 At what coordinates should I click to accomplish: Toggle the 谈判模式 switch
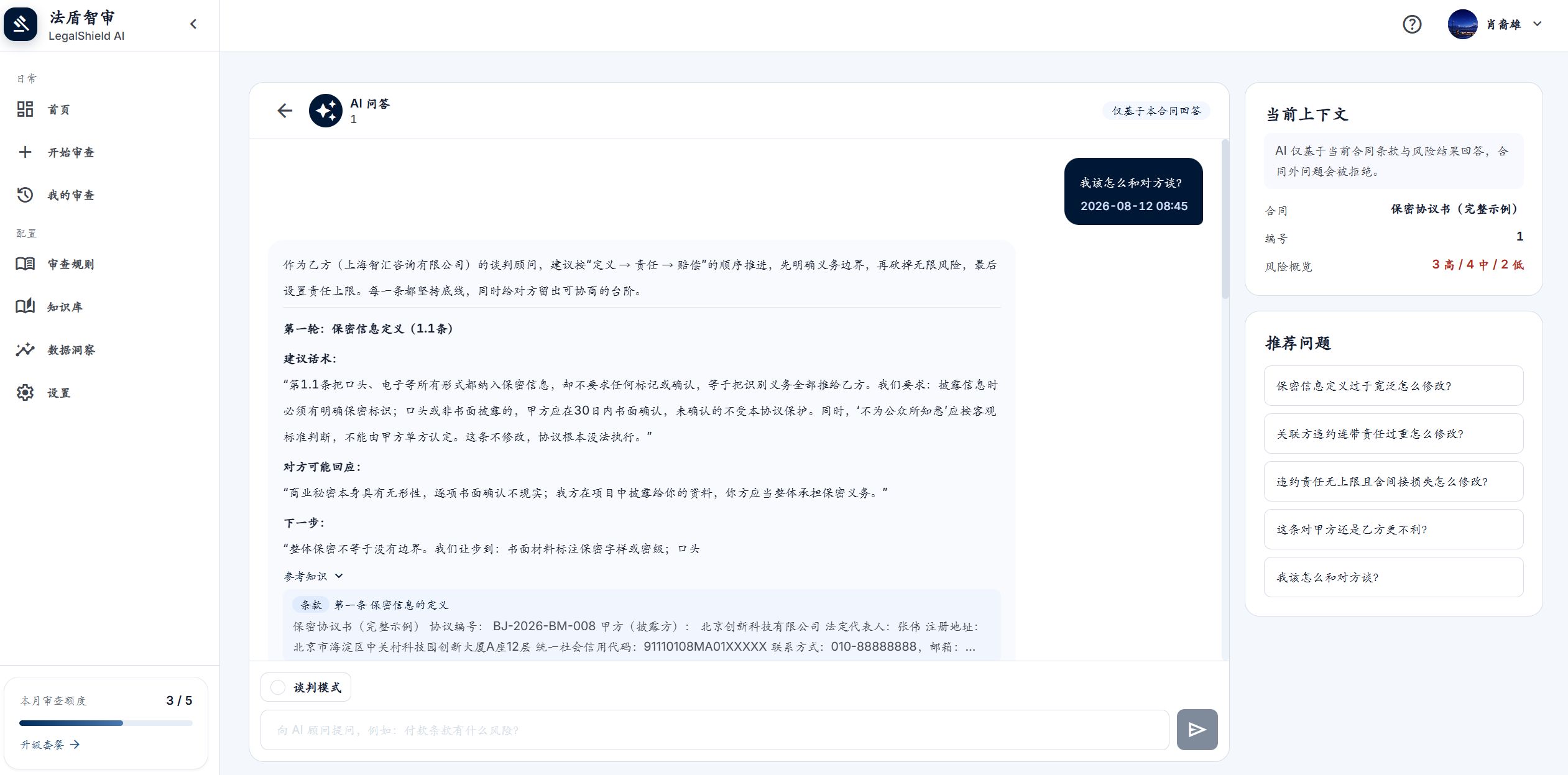pos(278,687)
